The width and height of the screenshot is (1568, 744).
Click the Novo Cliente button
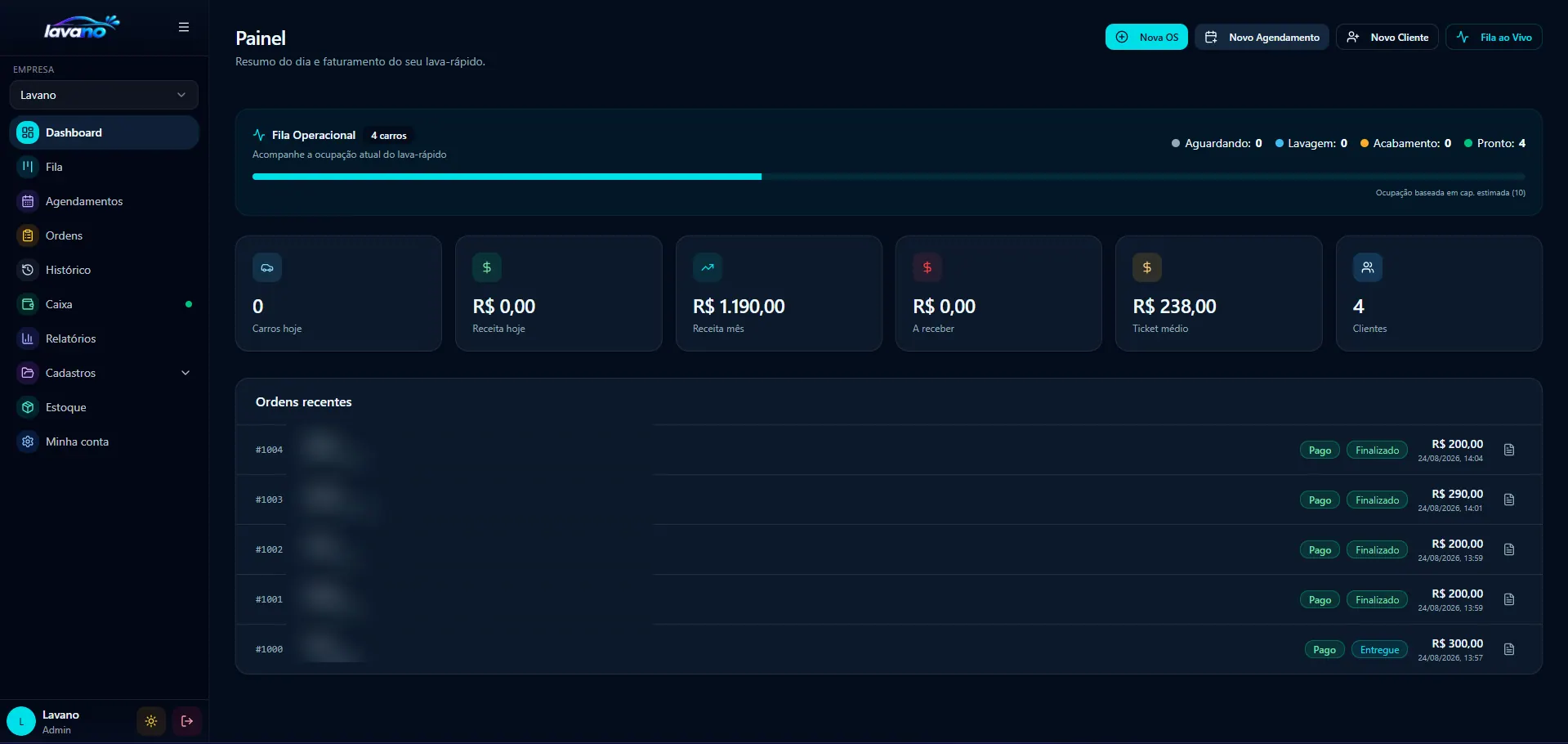(x=1387, y=37)
